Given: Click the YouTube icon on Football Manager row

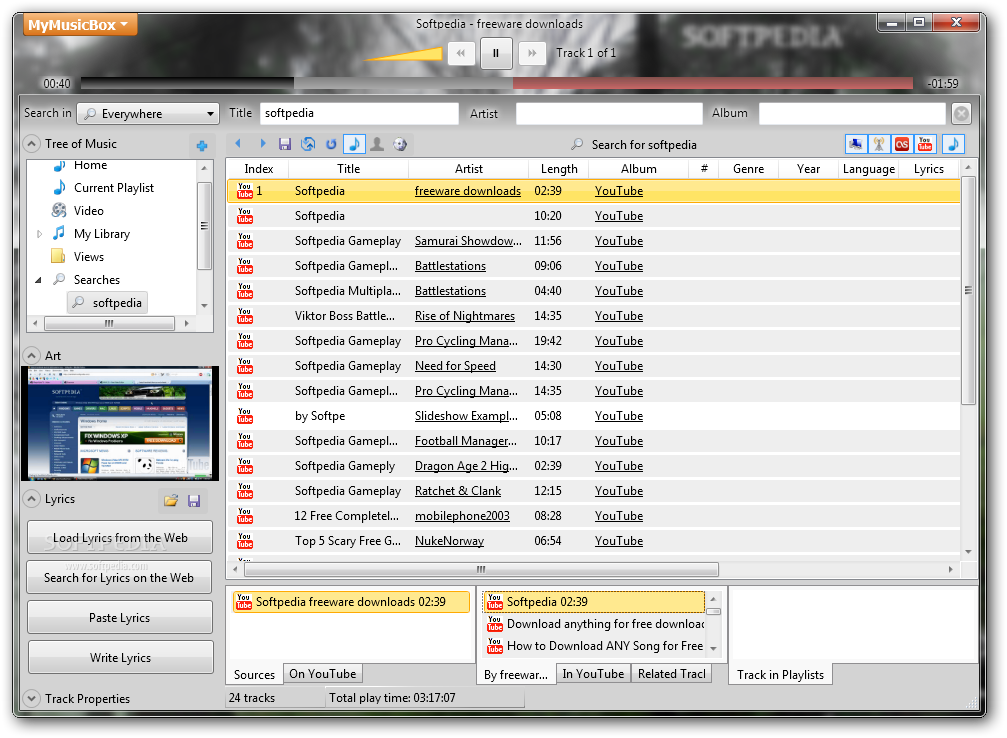Looking at the screenshot, I should pos(245,441).
